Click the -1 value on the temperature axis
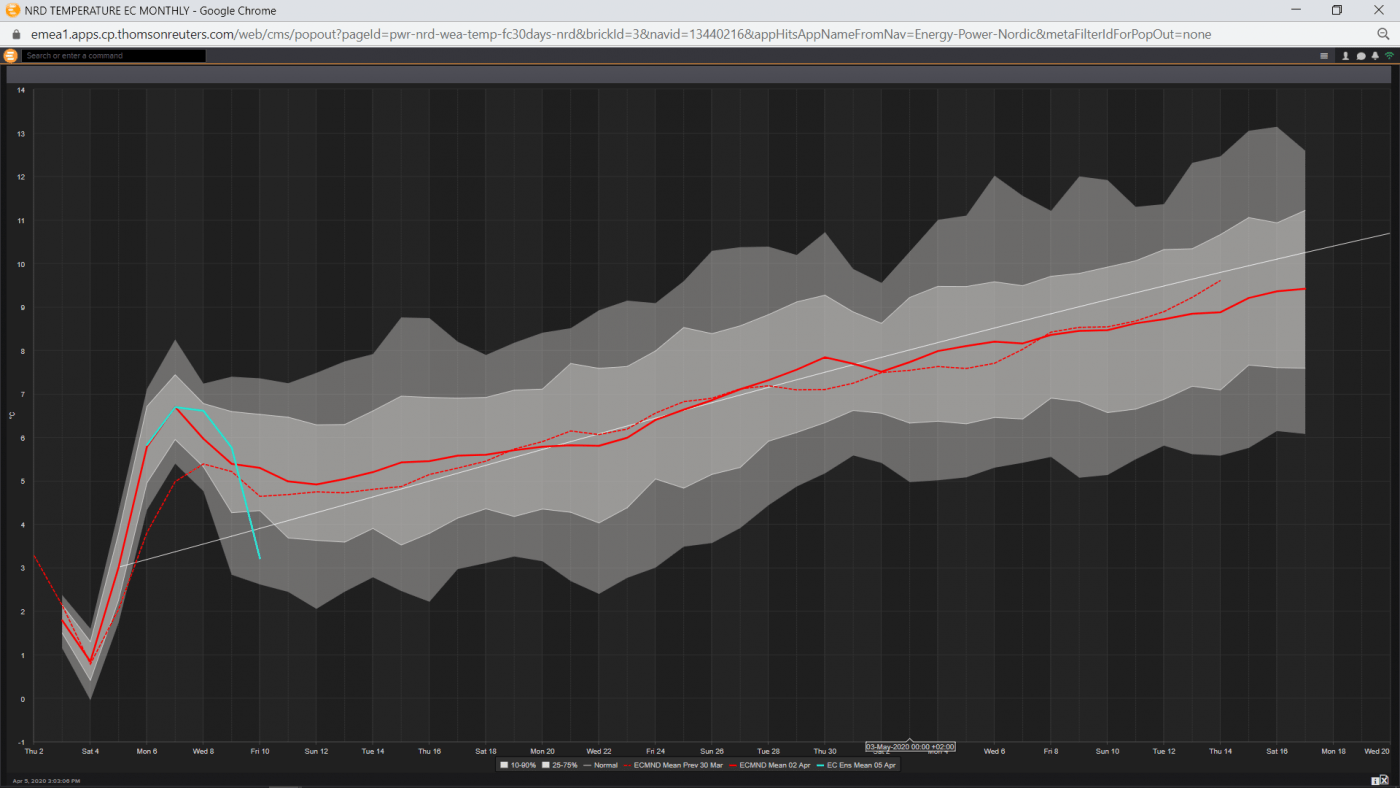Screen dimensions: 1400x788 coord(21,742)
